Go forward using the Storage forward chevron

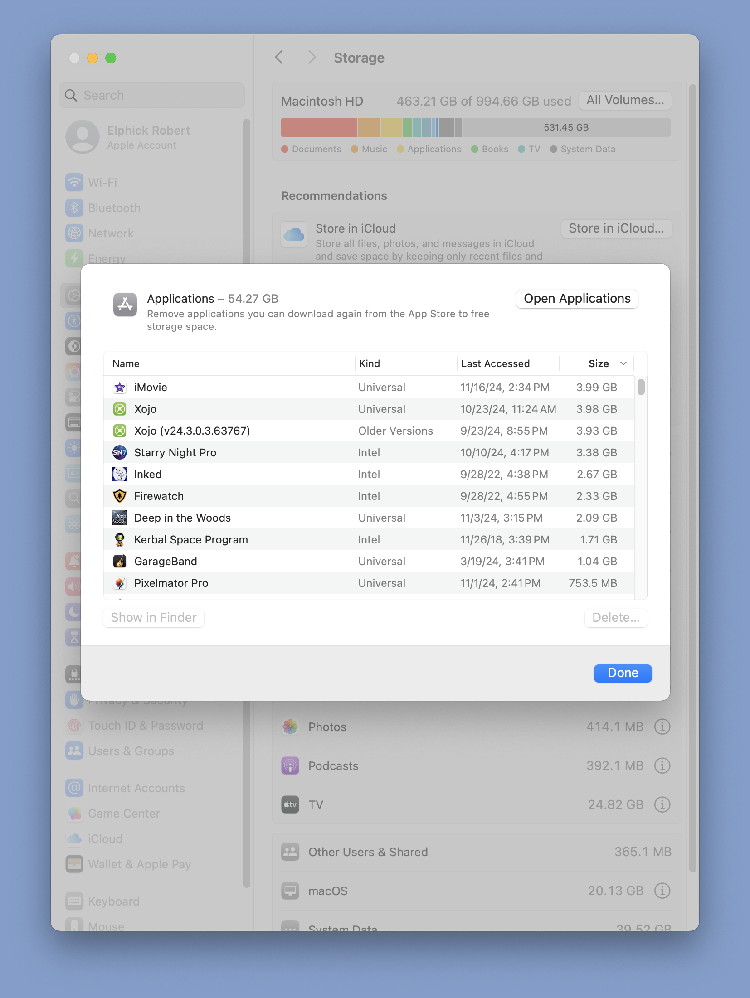tap(311, 57)
